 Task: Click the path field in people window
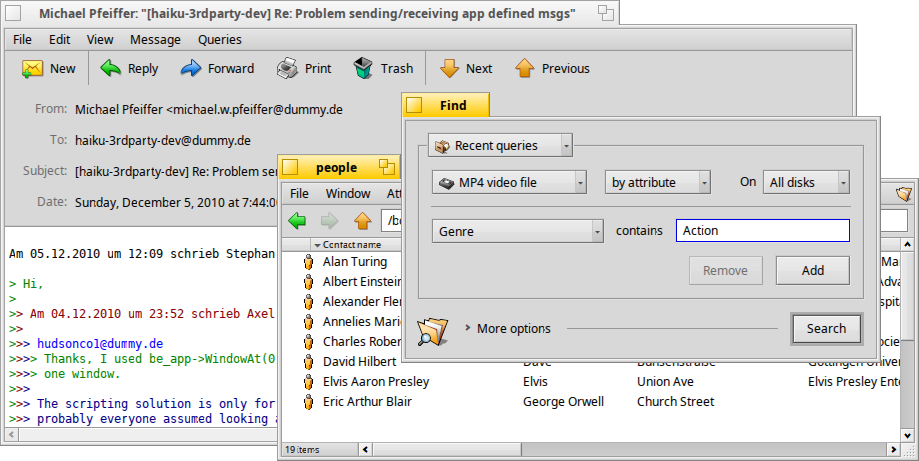[392, 221]
